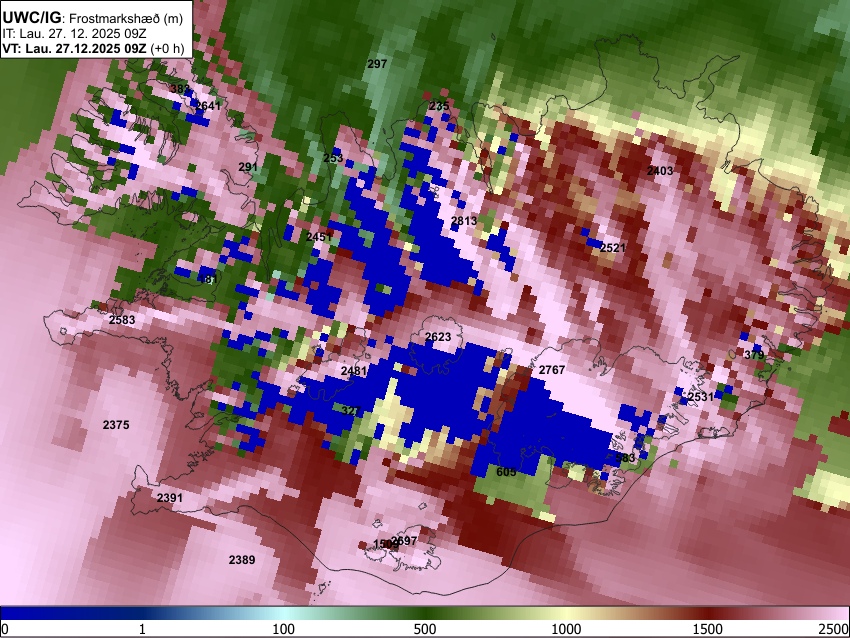Click the 583 value near the coast

(x=625, y=458)
